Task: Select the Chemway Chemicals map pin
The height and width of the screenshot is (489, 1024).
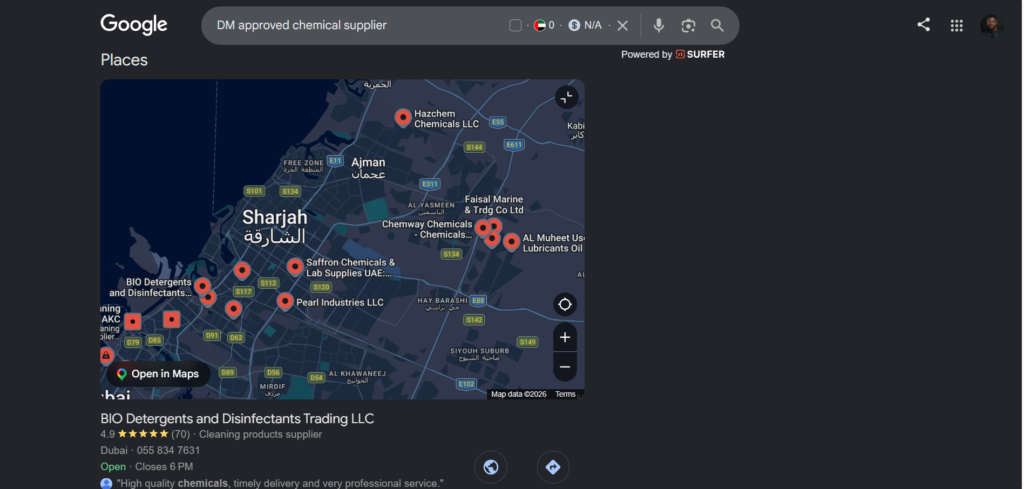Action: pyautogui.click(x=483, y=229)
